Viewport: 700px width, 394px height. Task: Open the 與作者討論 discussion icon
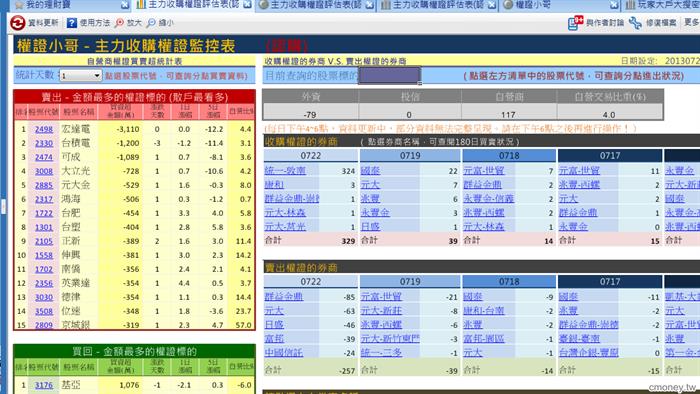(575, 22)
